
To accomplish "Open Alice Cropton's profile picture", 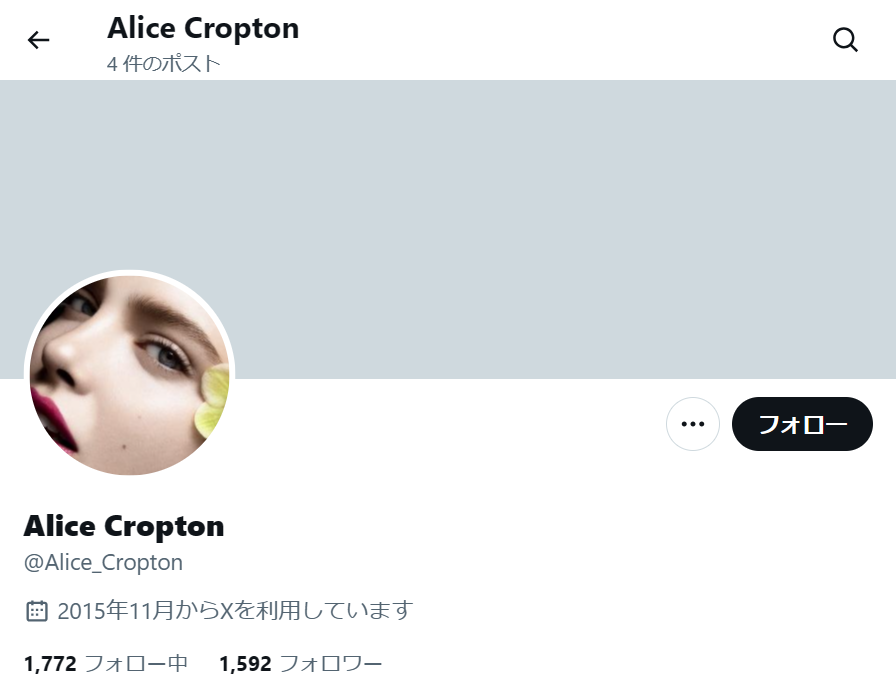I will click(x=130, y=375).
